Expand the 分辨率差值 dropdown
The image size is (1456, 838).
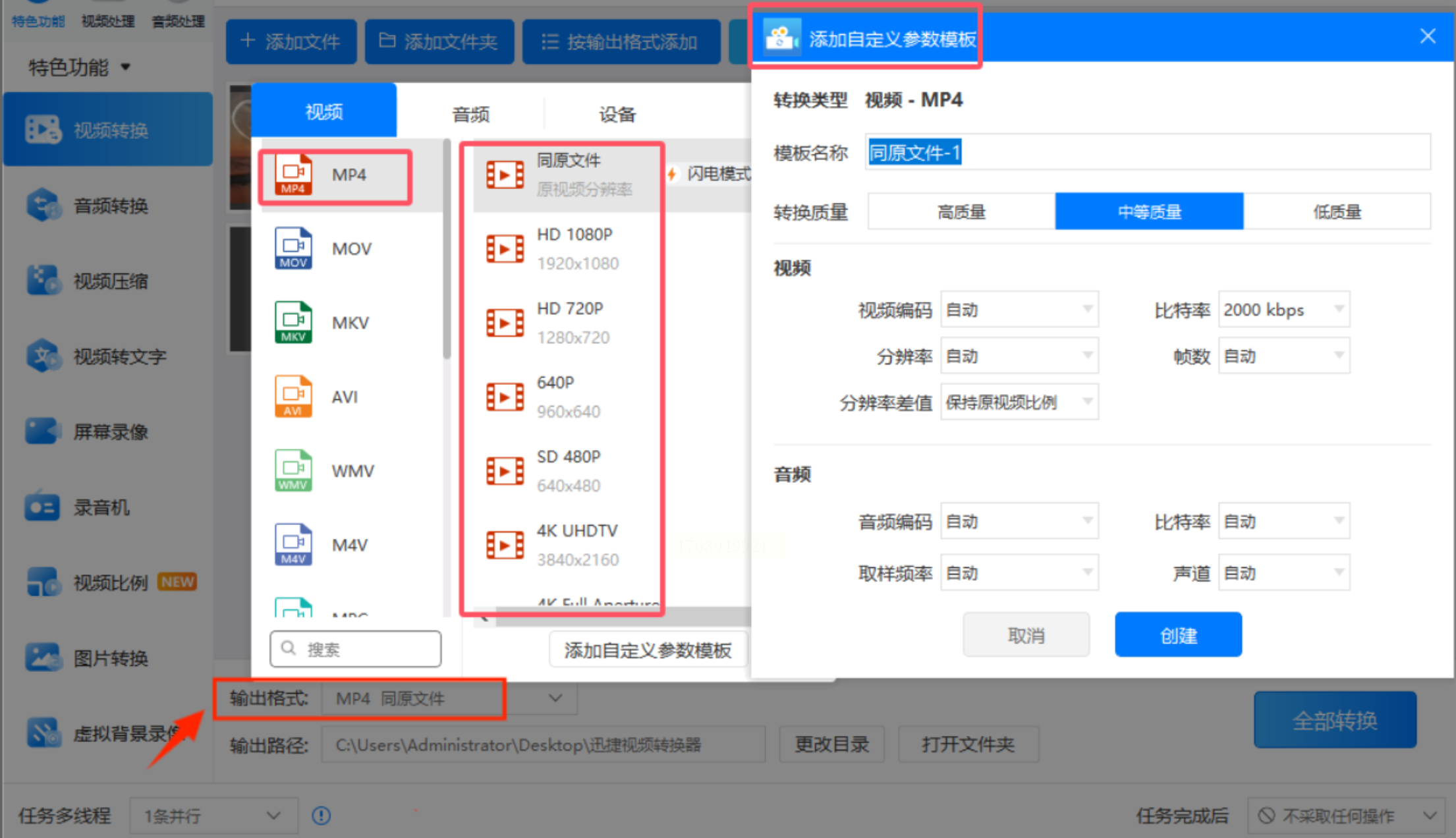coord(1019,402)
